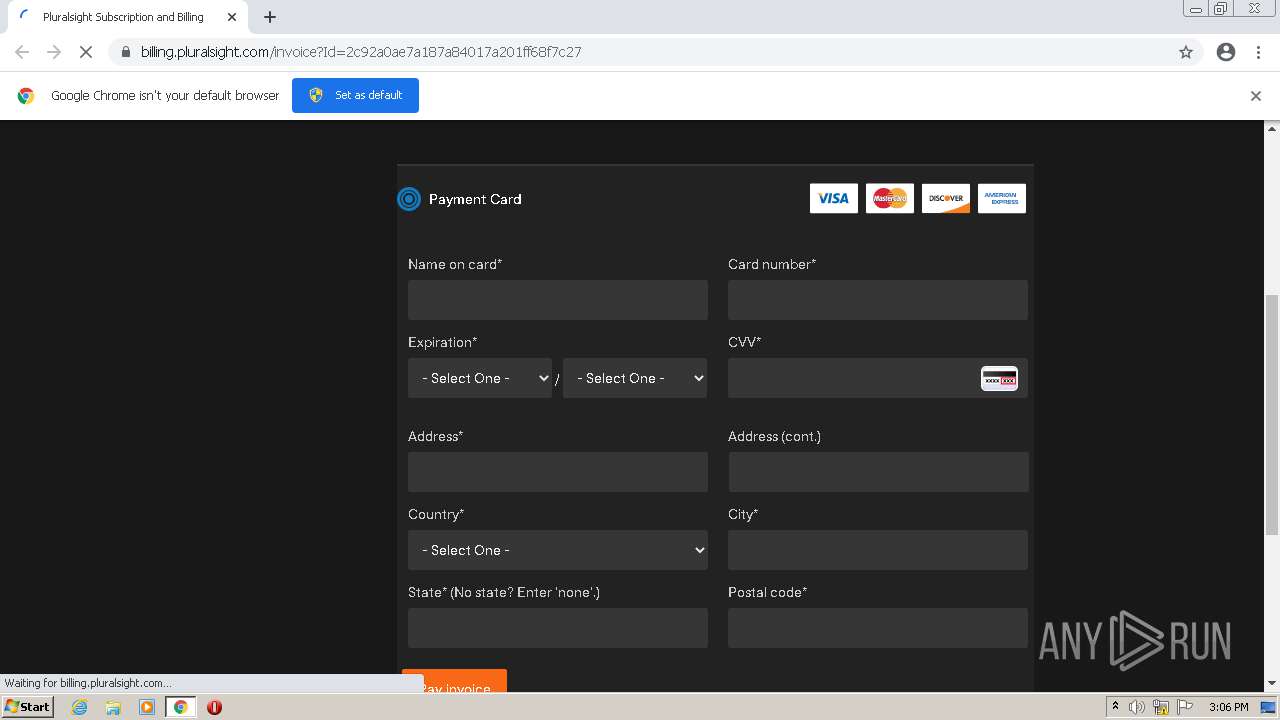The height and width of the screenshot is (720, 1280).
Task: Open the Chrome profile icon
Action: [x=1226, y=52]
